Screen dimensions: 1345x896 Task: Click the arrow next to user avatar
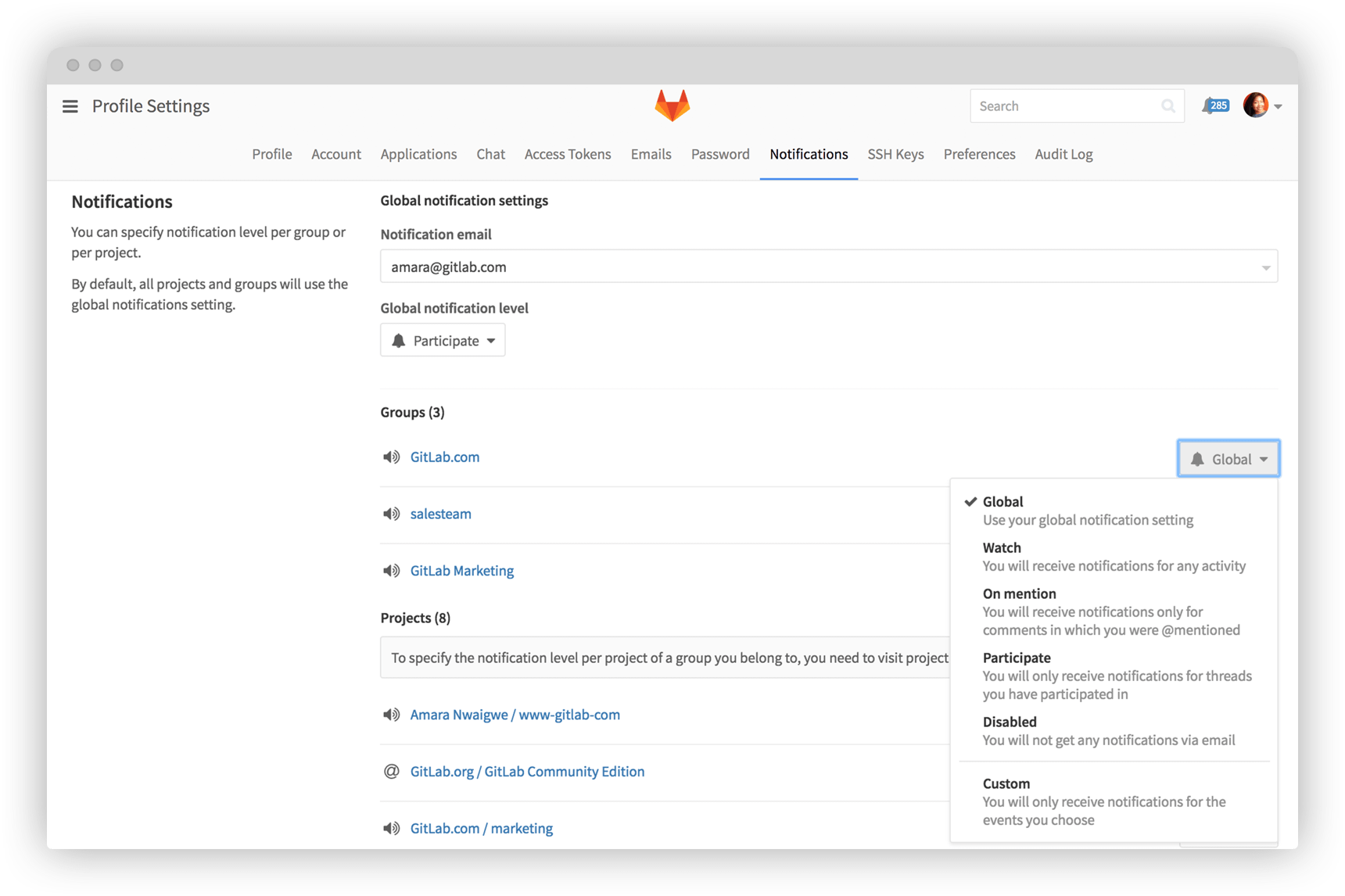(x=1278, y=106)
